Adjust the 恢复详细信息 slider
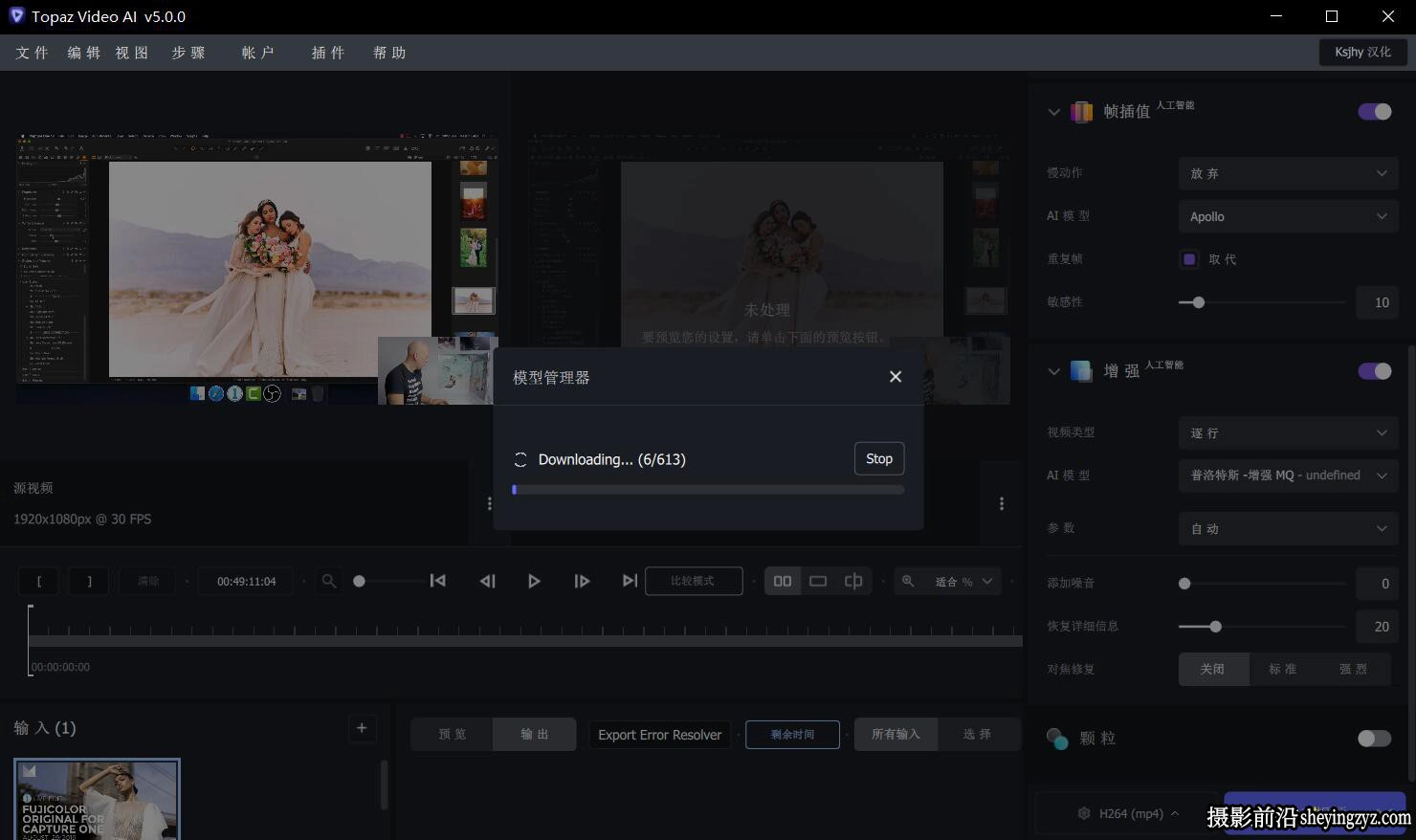 1215,627
